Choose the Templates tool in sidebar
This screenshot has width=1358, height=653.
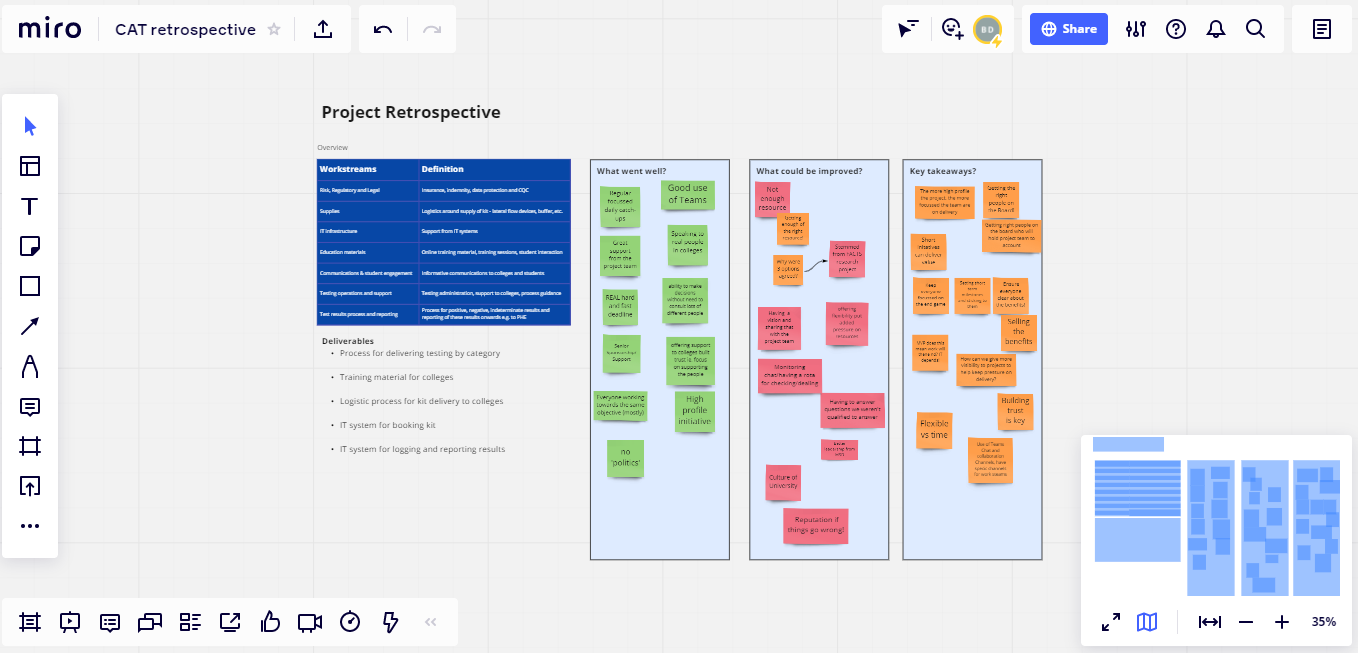coord(30,166)
